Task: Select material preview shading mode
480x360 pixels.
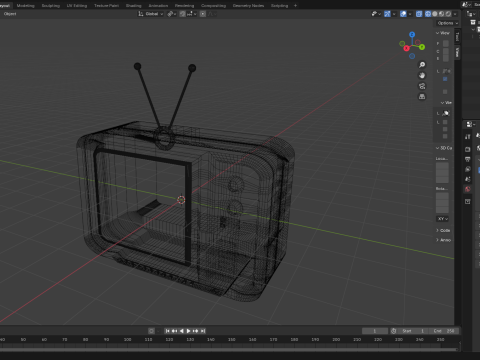Action: click(442, 14)
